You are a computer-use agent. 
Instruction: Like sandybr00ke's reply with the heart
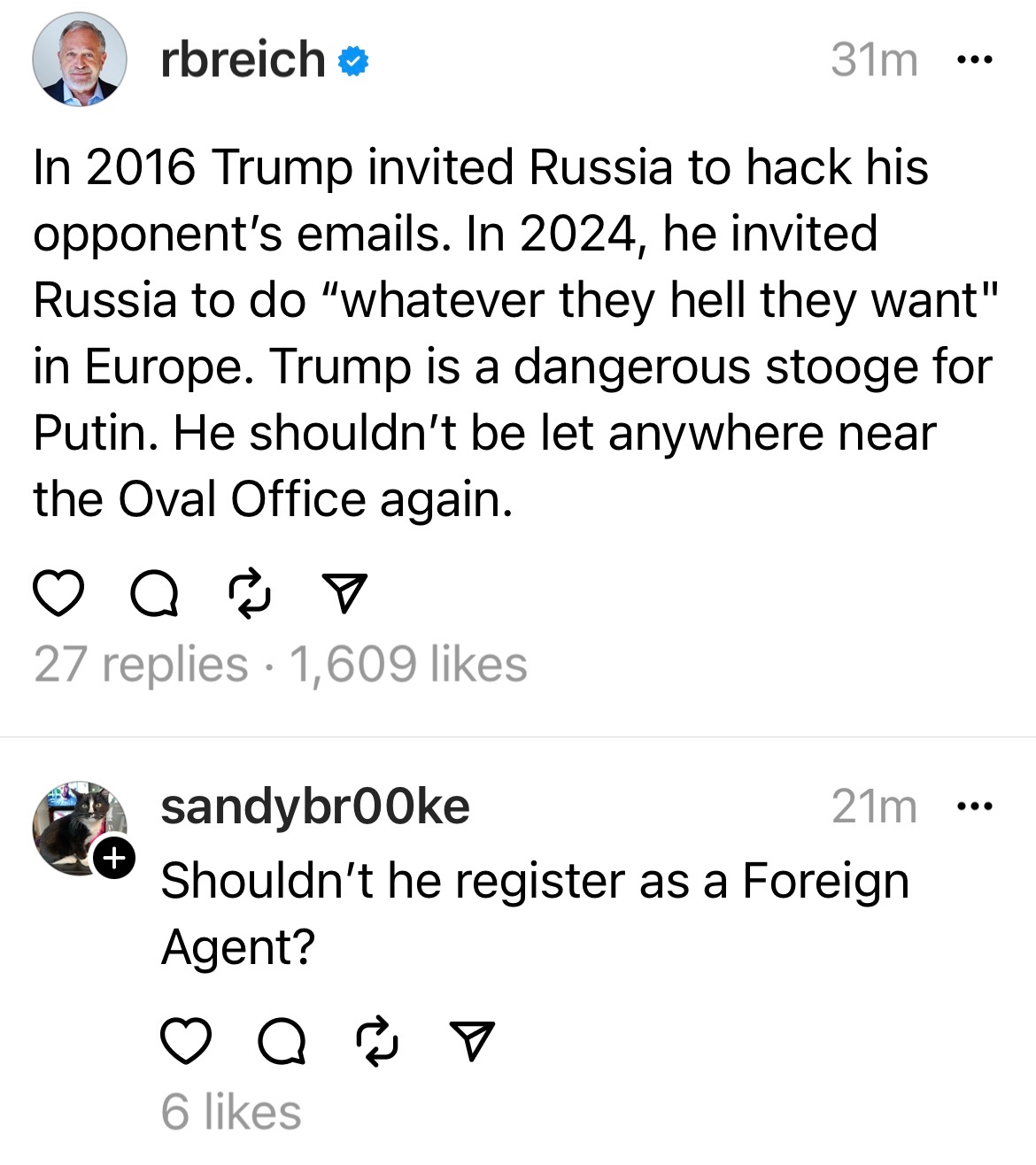pos(186,1040)
